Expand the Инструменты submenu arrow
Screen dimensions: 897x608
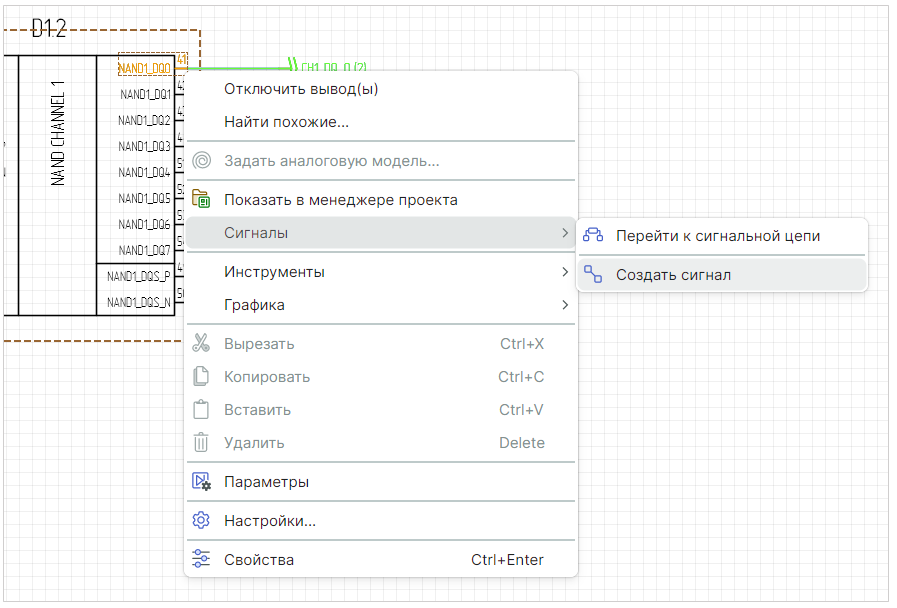[565, 272]
